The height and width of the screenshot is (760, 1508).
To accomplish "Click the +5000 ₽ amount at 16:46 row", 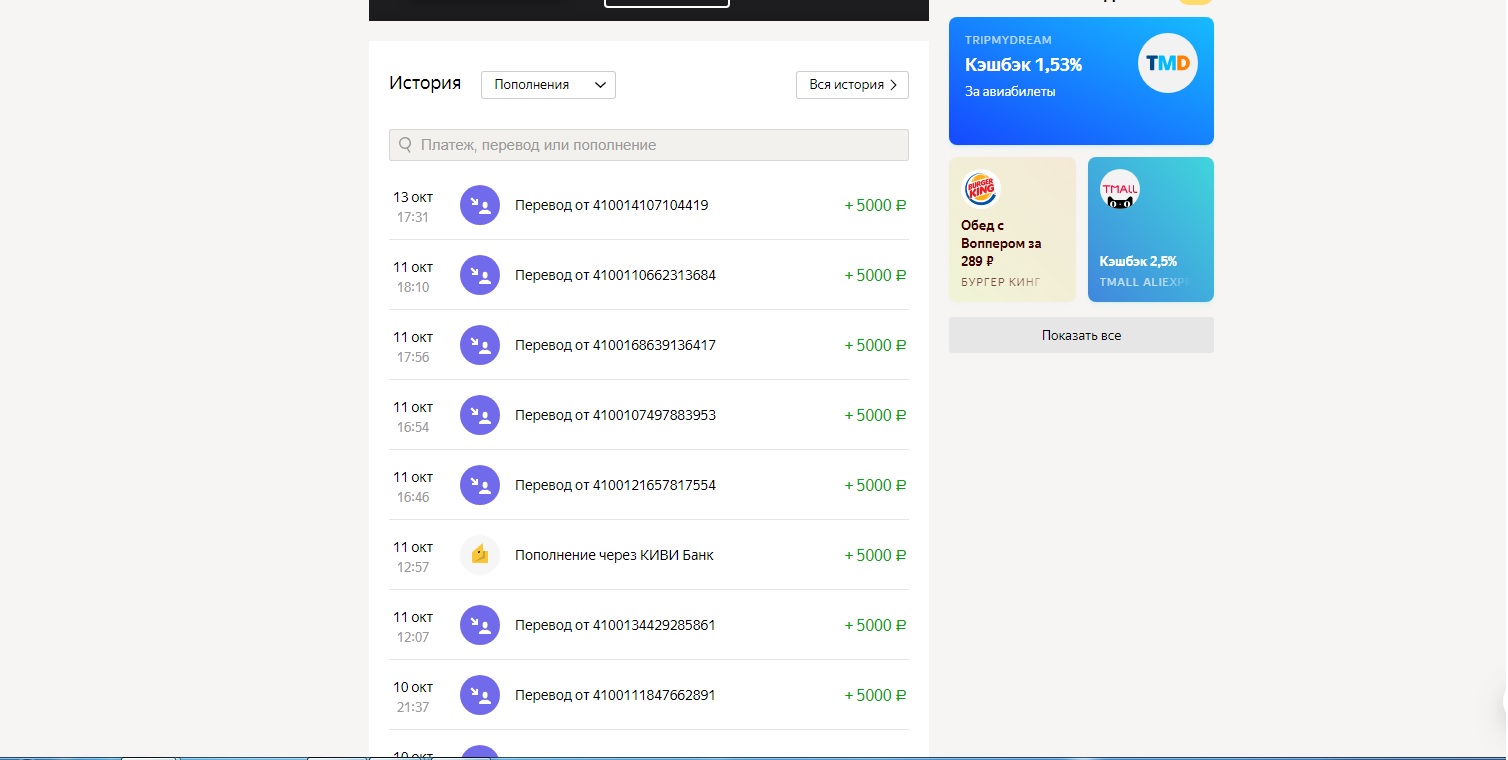I will pos(875,485).
